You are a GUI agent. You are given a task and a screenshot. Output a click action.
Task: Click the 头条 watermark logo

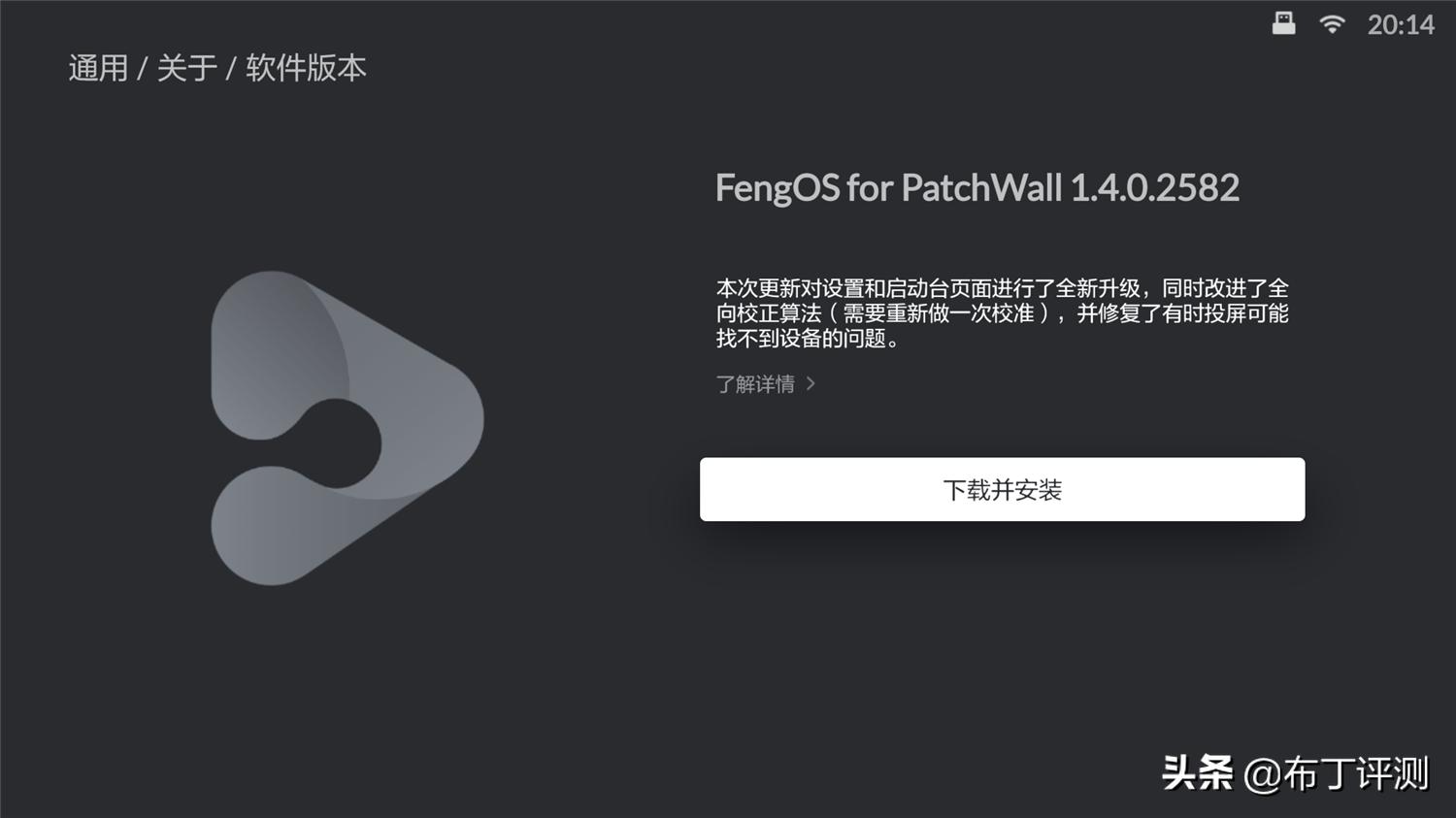(1197, 774)
